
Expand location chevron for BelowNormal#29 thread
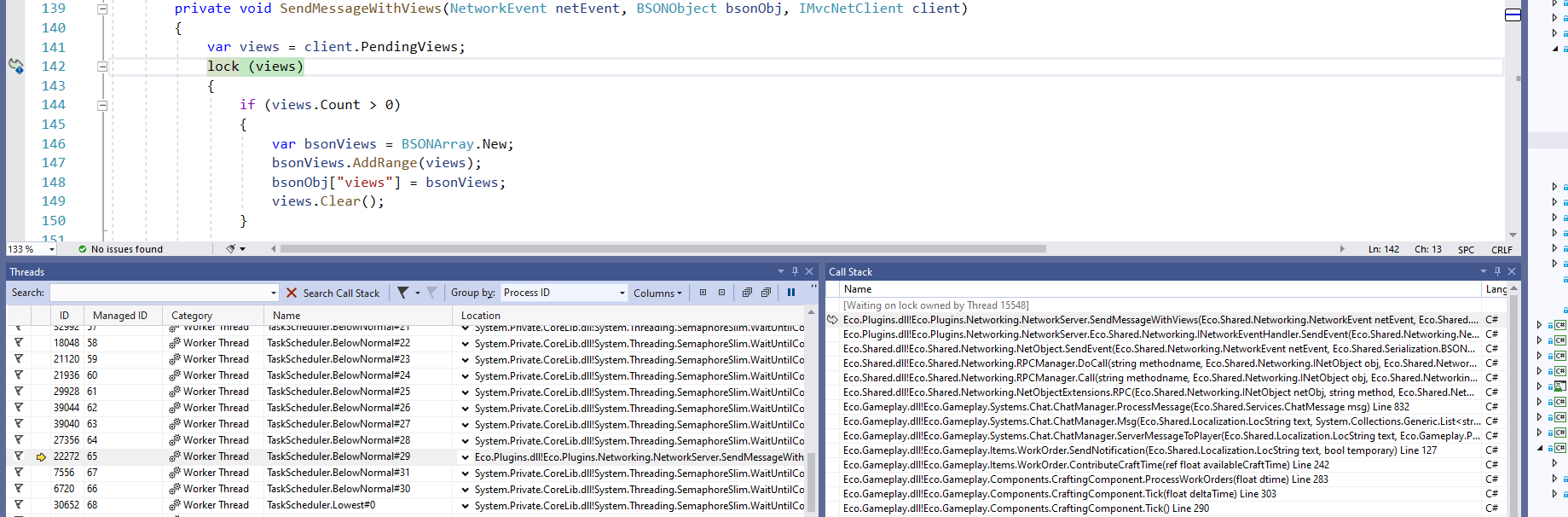[466, 457]
